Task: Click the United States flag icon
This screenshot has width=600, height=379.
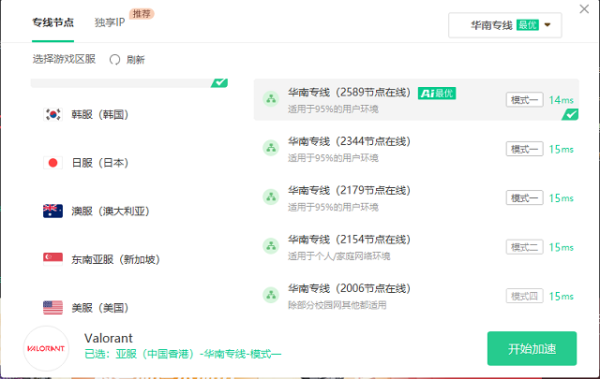Action: [53, 307]
